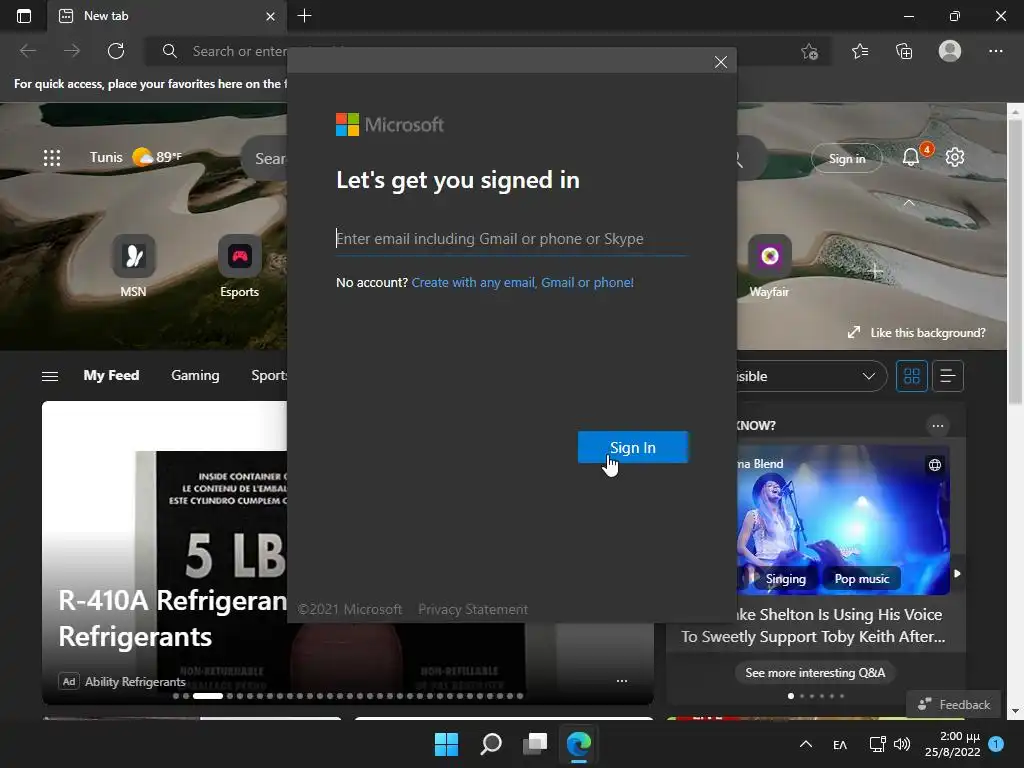Select the Sports feed tab
This screenshot has width=1024, height=768.
pyautogui.click(x=269, y=376)
